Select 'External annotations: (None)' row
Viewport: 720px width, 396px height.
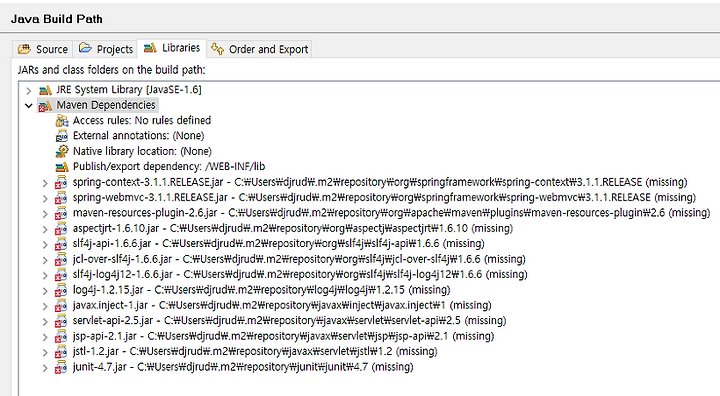138,136
